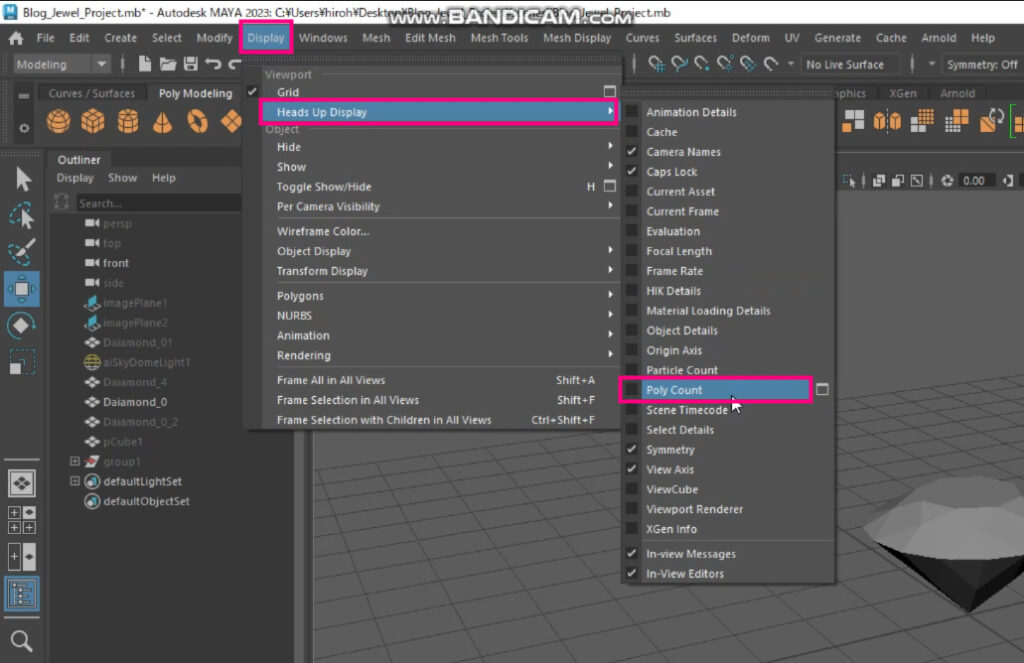Expand group1 in the Outliner
This screenshot has height=663, width=1024.
point(74,461)
